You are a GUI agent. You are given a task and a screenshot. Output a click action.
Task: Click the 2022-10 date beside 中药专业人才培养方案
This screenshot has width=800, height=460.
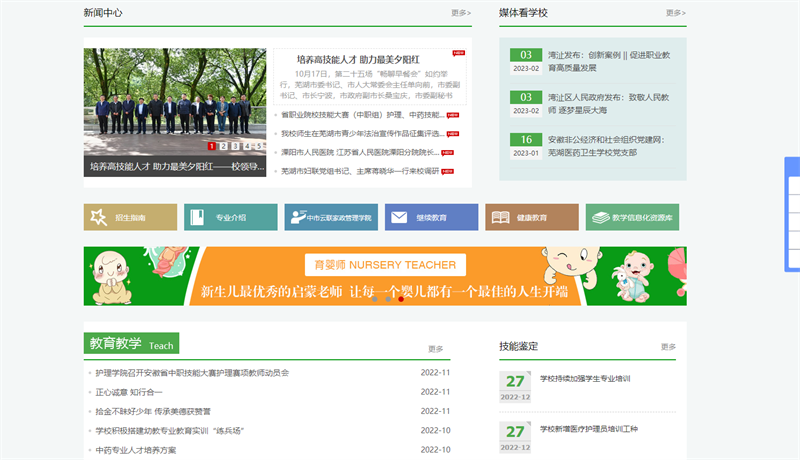[435, 450]
